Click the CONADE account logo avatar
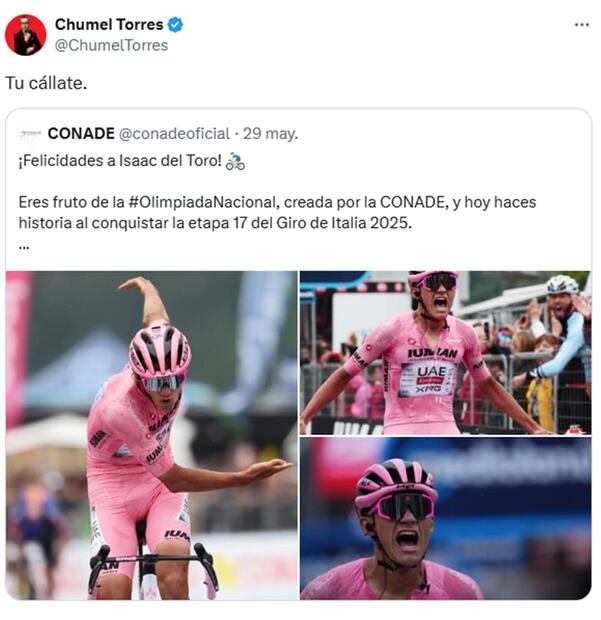Viewport: 601px width, 620px height. click(x=30, y=134)
